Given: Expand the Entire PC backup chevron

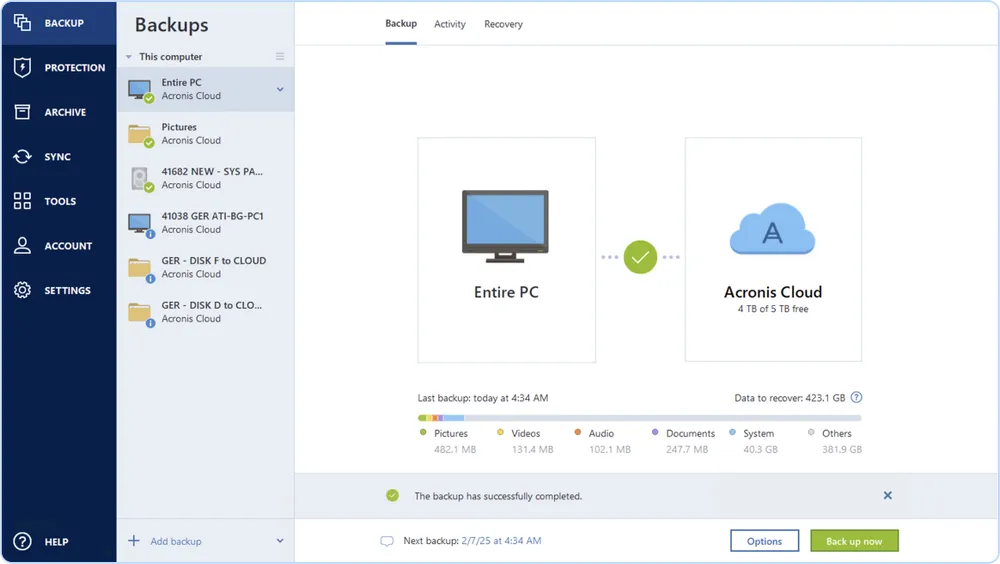Looking at the screenshot, I should pyautogui.click(x=280, y=89).
